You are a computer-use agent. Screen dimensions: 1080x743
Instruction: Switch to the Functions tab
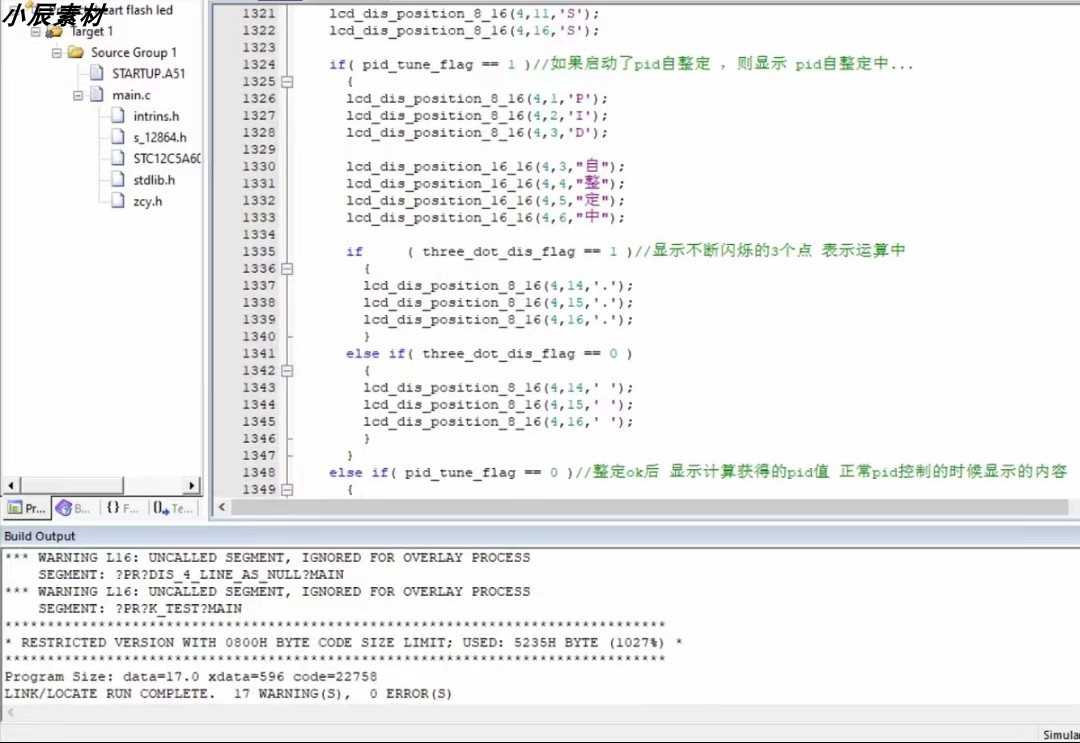click(122, 508)
